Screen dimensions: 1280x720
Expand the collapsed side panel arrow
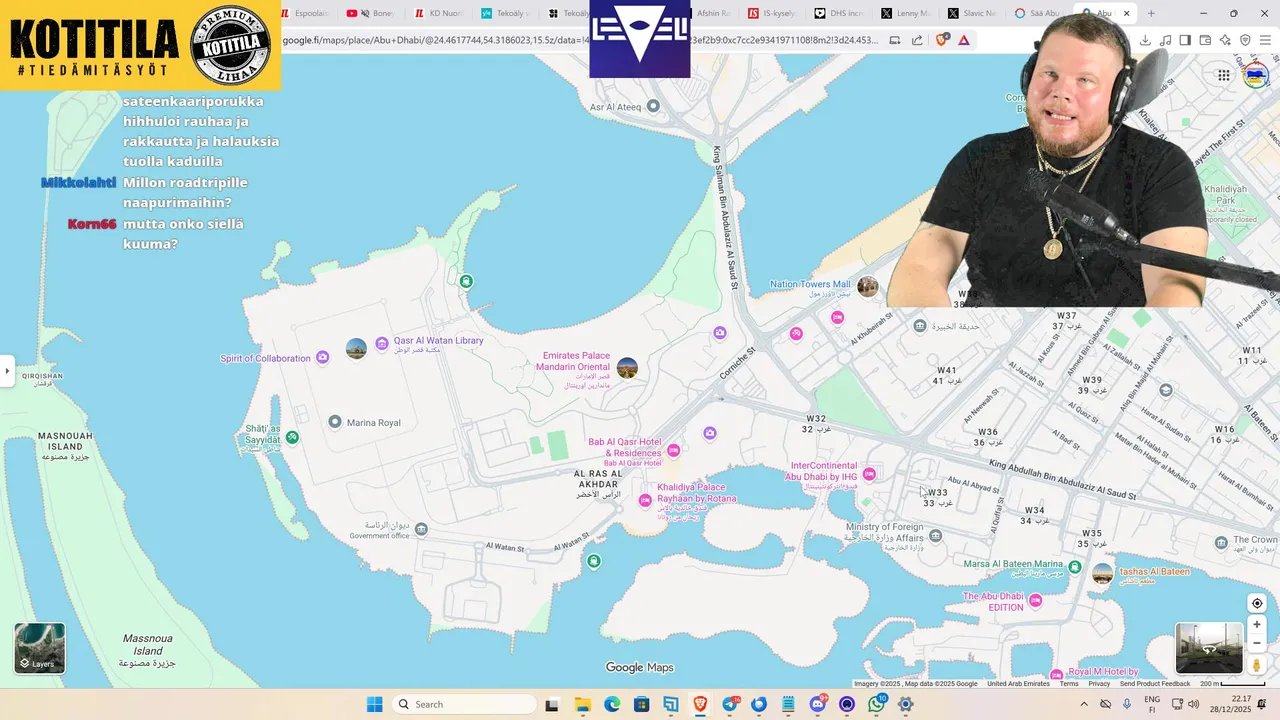pos(7,371)
